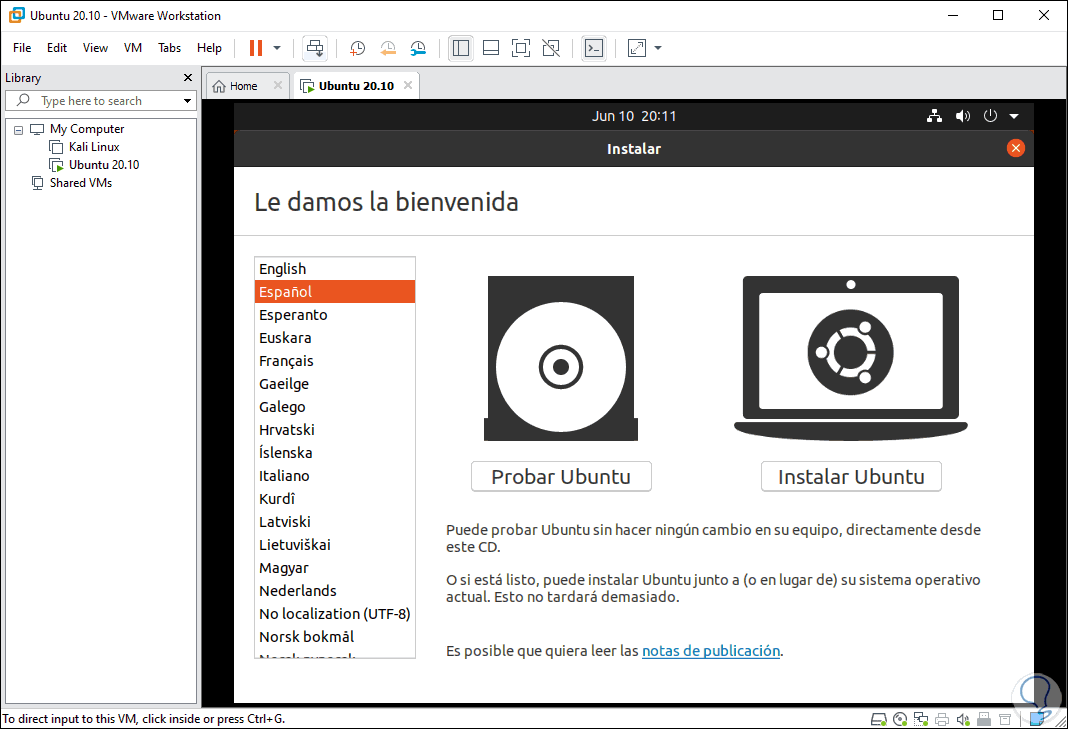Pause the VM with the orange suspend icon
This screenshot has height=729, width=1068.
click(256, 48)
